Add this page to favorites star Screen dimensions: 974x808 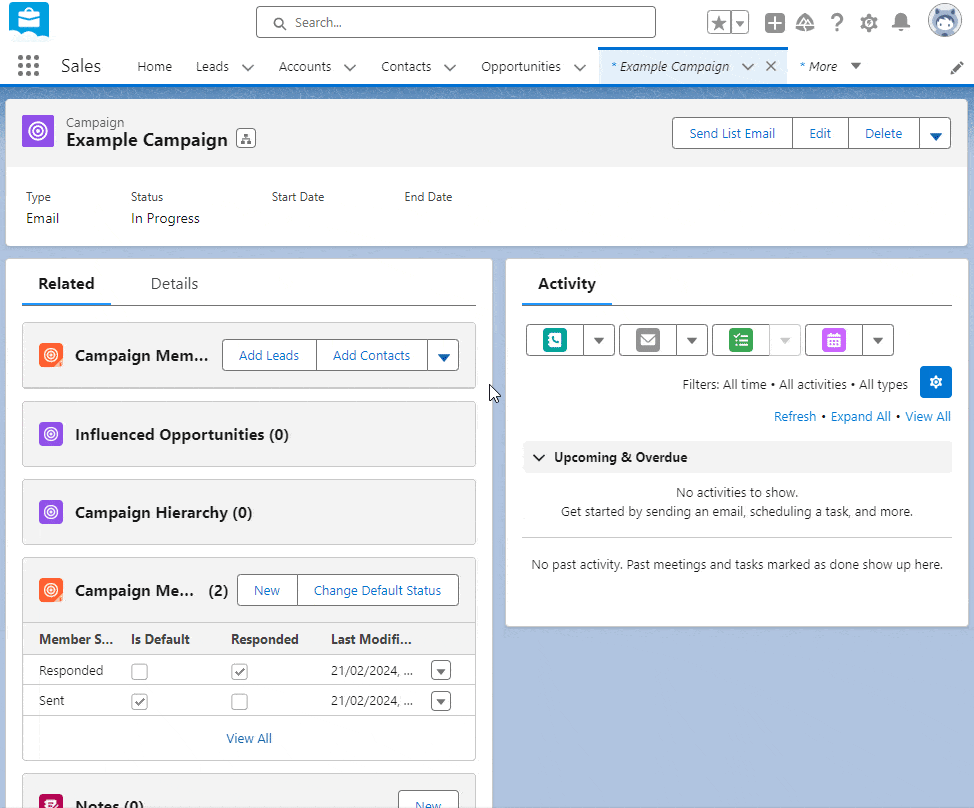[719, 23]
